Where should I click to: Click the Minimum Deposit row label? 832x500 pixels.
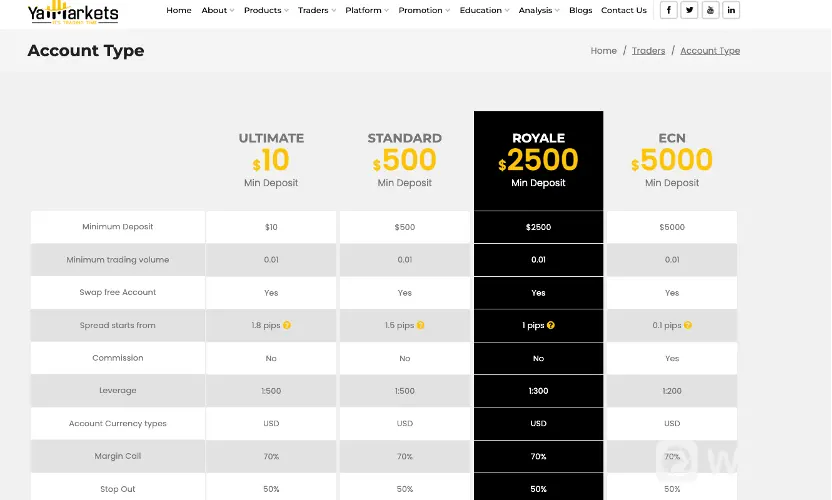[118, 227]
